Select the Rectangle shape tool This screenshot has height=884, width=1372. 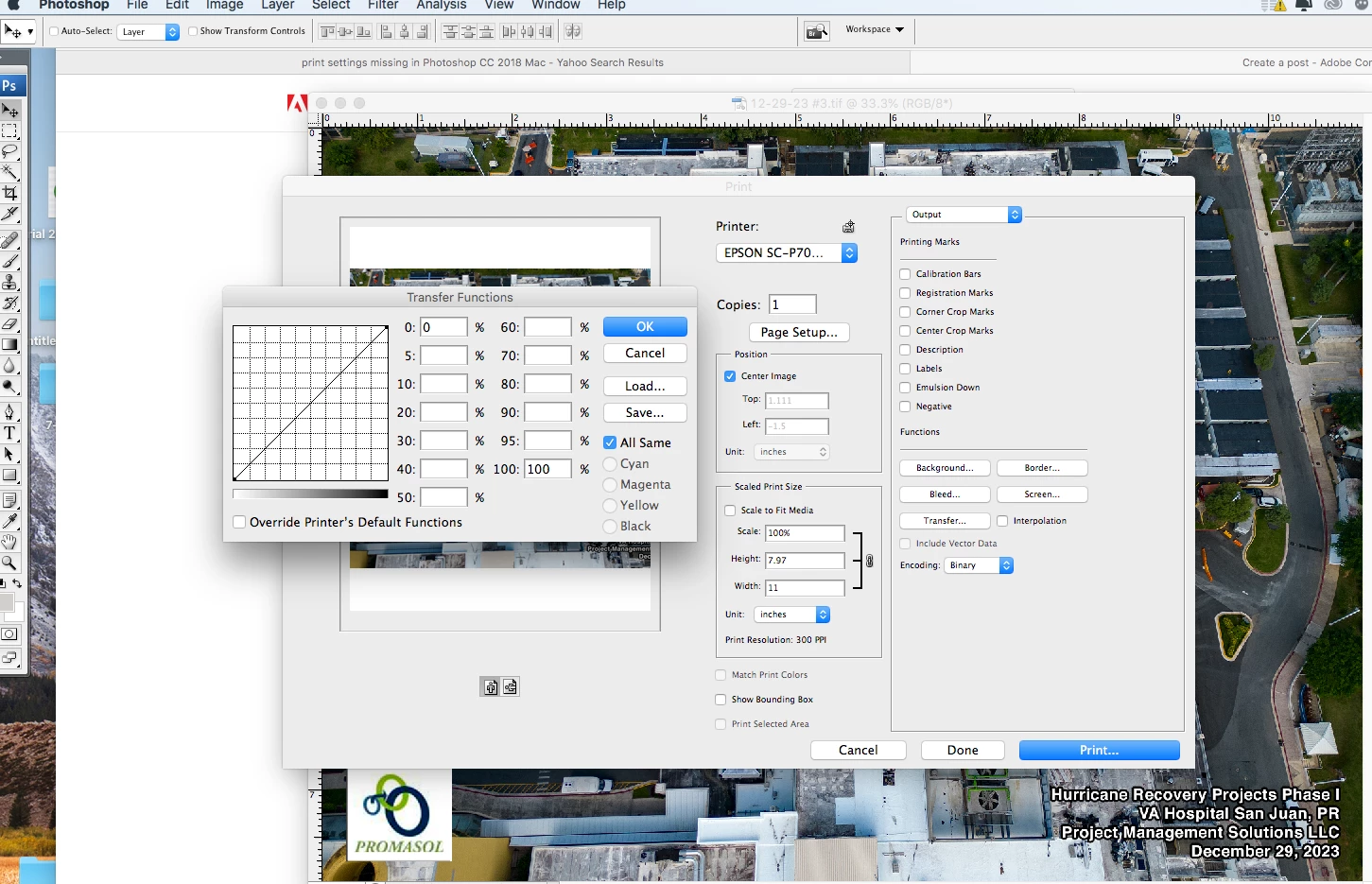(10, 475)
